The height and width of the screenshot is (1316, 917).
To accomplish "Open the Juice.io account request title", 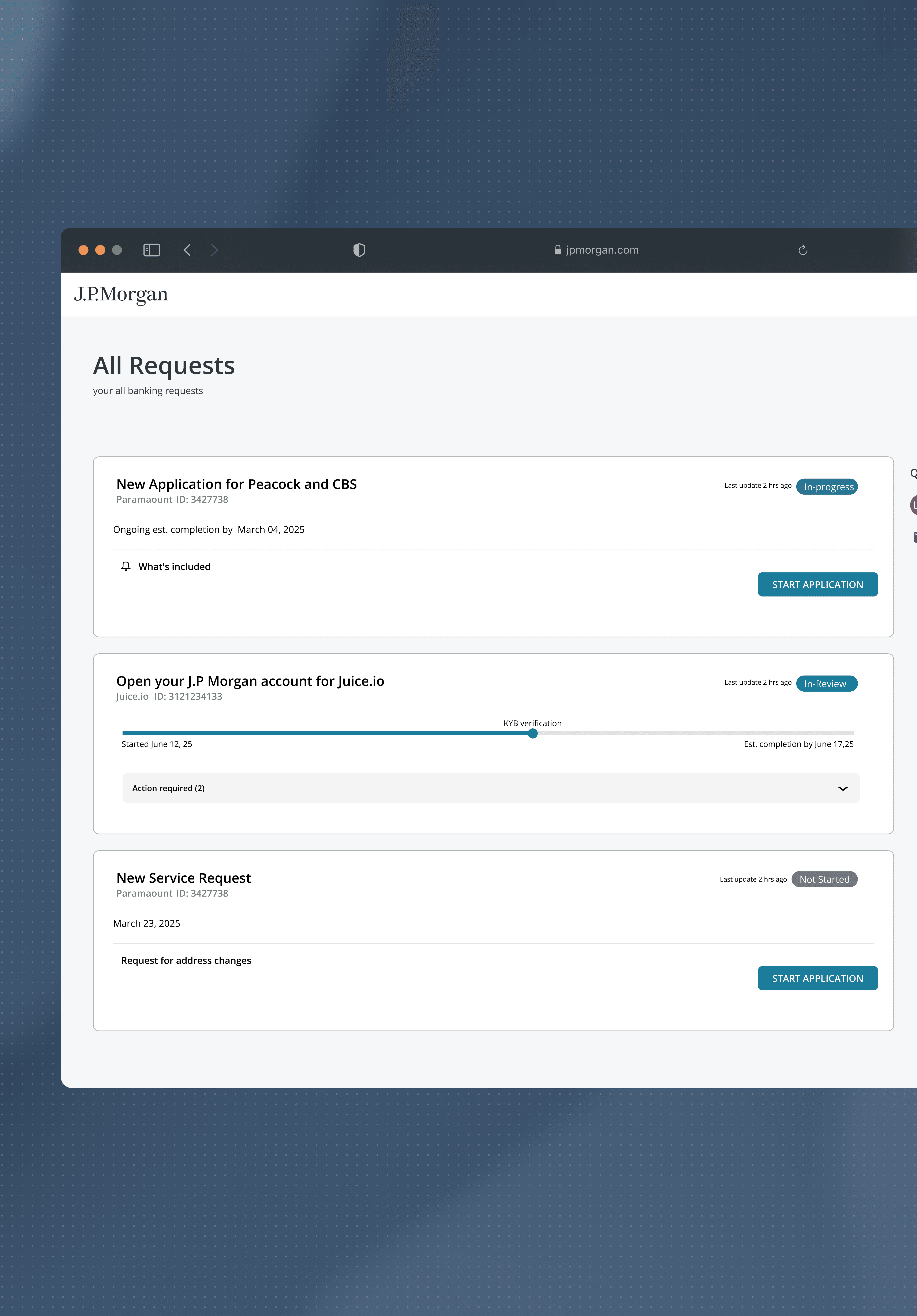I will [250, 681].
